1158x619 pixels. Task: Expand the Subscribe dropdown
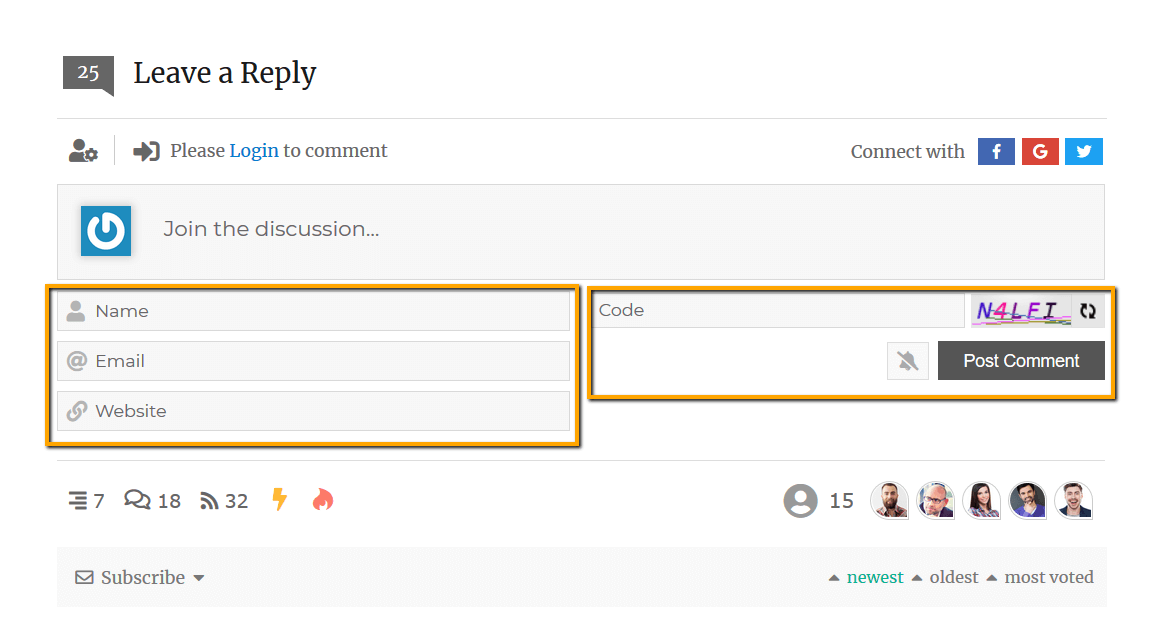click(141, 578)
